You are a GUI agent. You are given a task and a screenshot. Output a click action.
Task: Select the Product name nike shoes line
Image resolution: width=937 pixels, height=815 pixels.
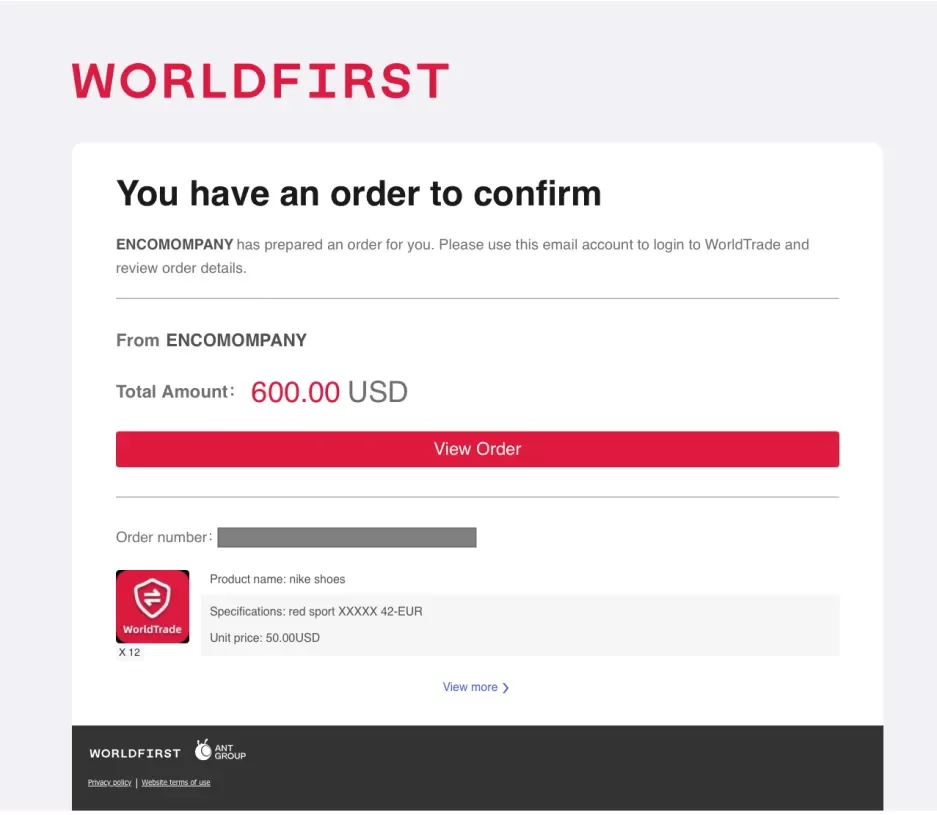278,579
